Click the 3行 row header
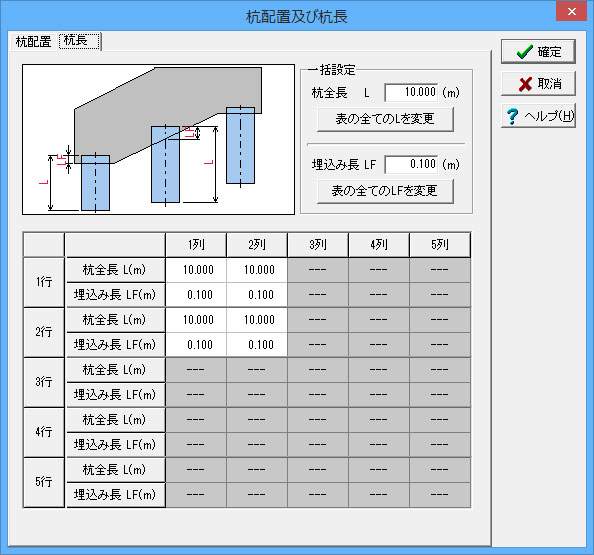This screenshot has width=594, height=555. [x=44, y=382]
